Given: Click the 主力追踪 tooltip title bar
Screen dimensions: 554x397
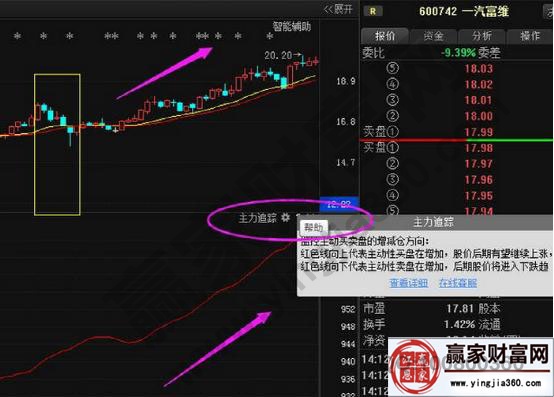Looking at the screenshot, I should [426, 223].
